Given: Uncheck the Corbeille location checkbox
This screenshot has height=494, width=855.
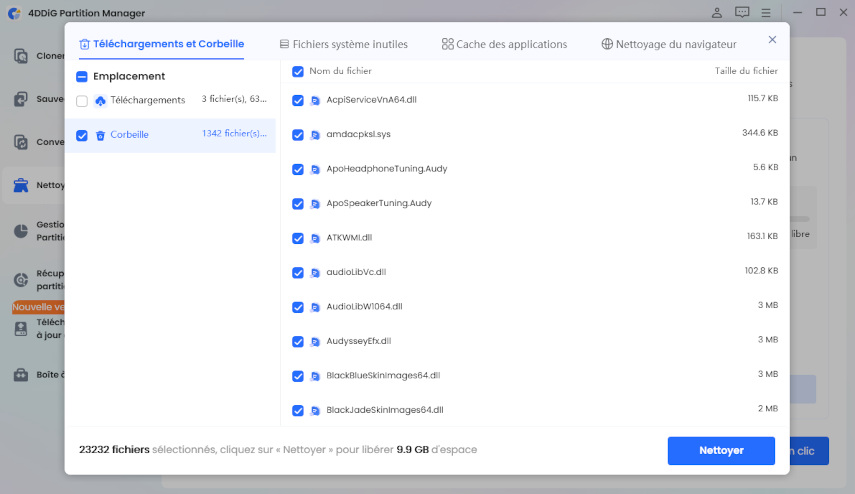Looking at the screenshot, I should point(82,135).
